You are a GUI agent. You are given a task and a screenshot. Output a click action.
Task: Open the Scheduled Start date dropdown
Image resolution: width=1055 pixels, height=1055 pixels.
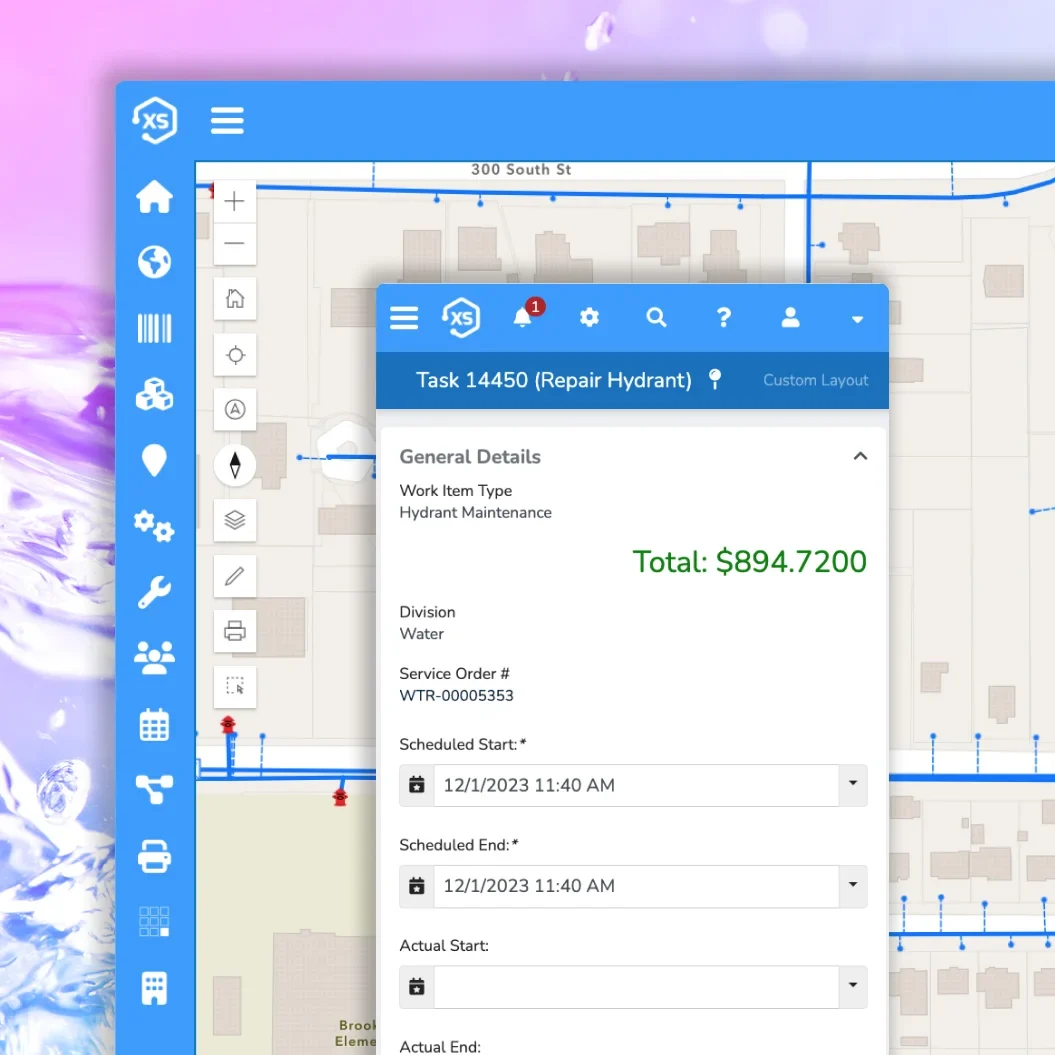click(852, 785)
